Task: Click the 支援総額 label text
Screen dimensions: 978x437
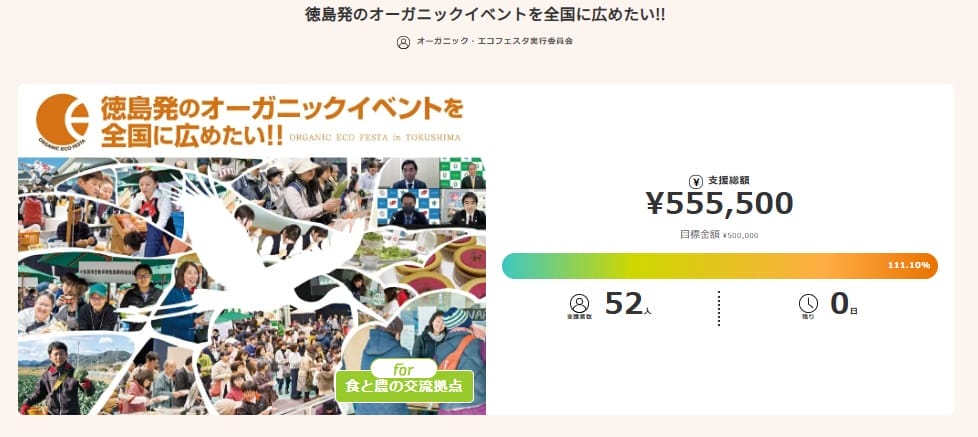Action: (x=728, y=182)
